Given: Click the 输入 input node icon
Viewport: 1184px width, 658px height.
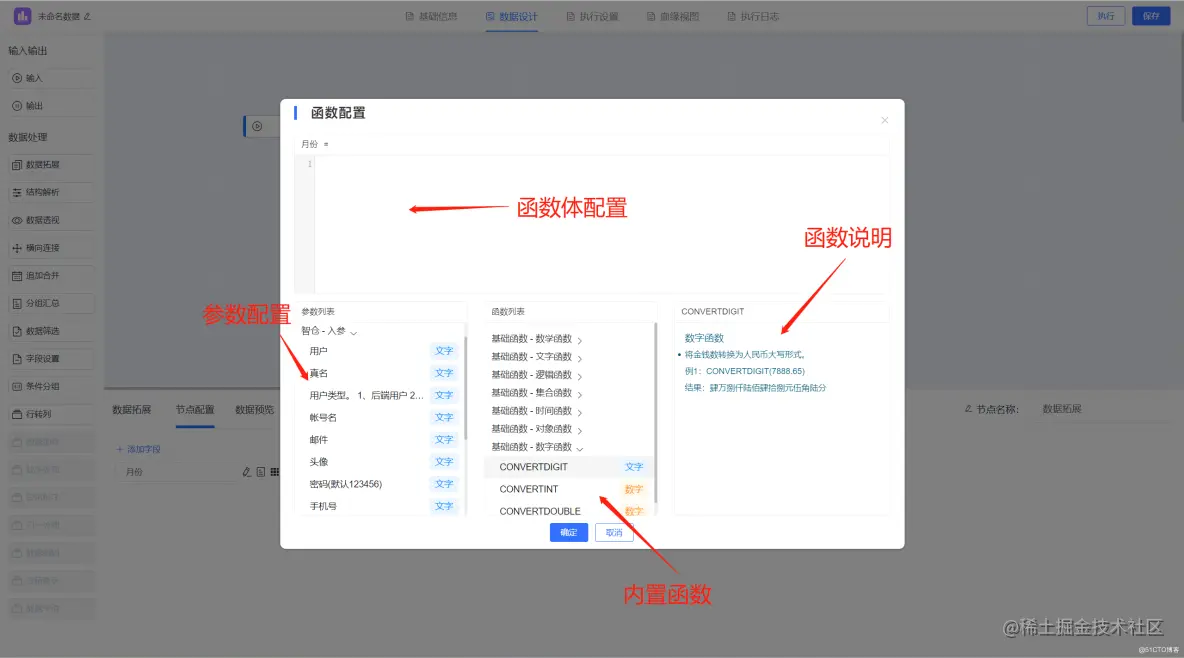Looking at the screenshot, I should 17,78.
